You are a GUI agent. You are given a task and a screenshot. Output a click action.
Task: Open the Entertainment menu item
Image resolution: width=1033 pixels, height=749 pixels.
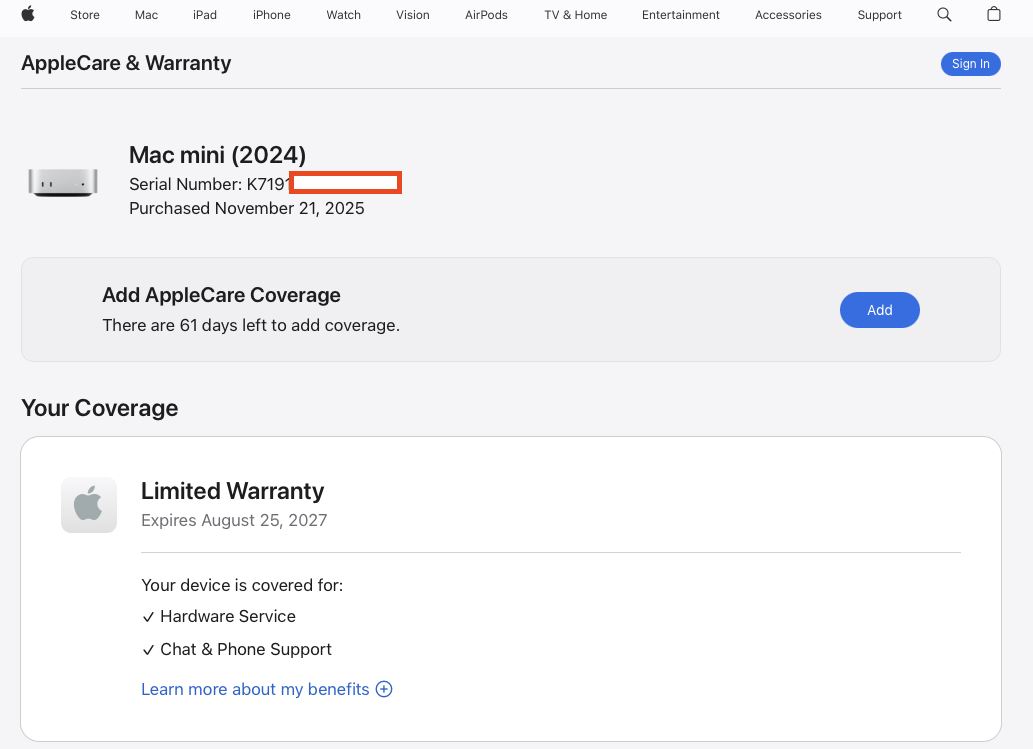(681, 14)
